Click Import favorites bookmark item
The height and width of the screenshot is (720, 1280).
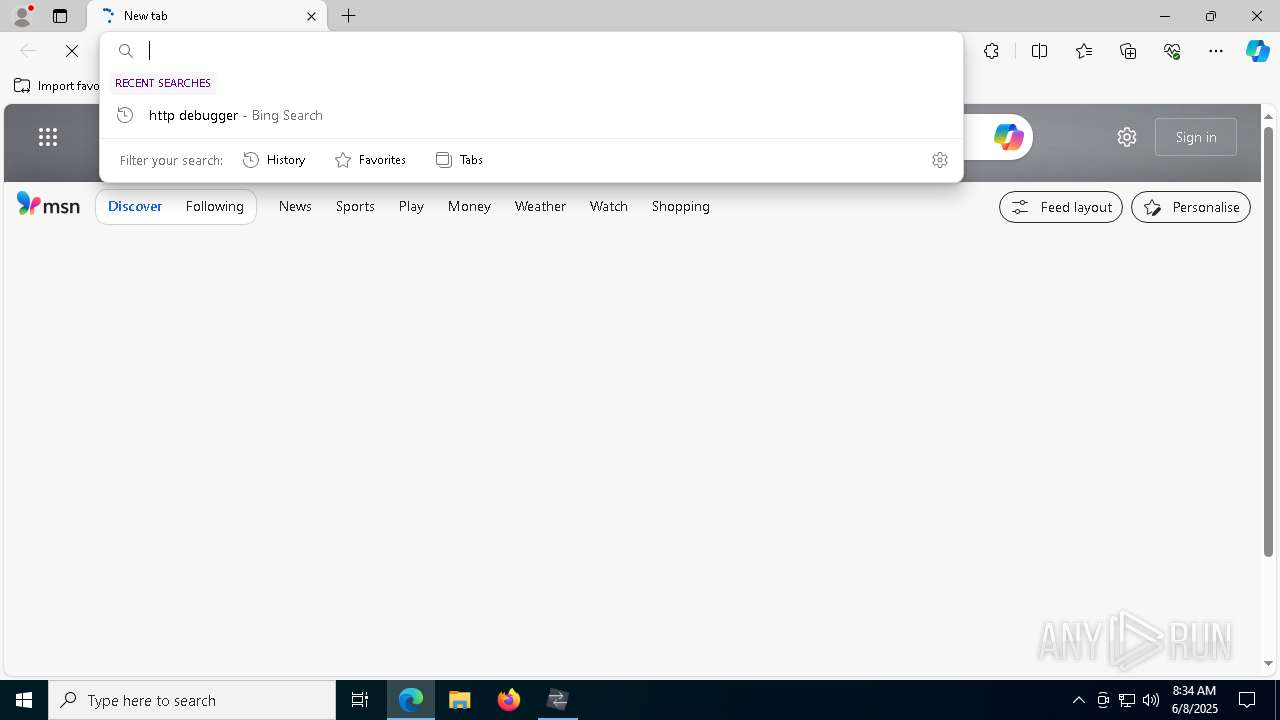coord(56,86)
